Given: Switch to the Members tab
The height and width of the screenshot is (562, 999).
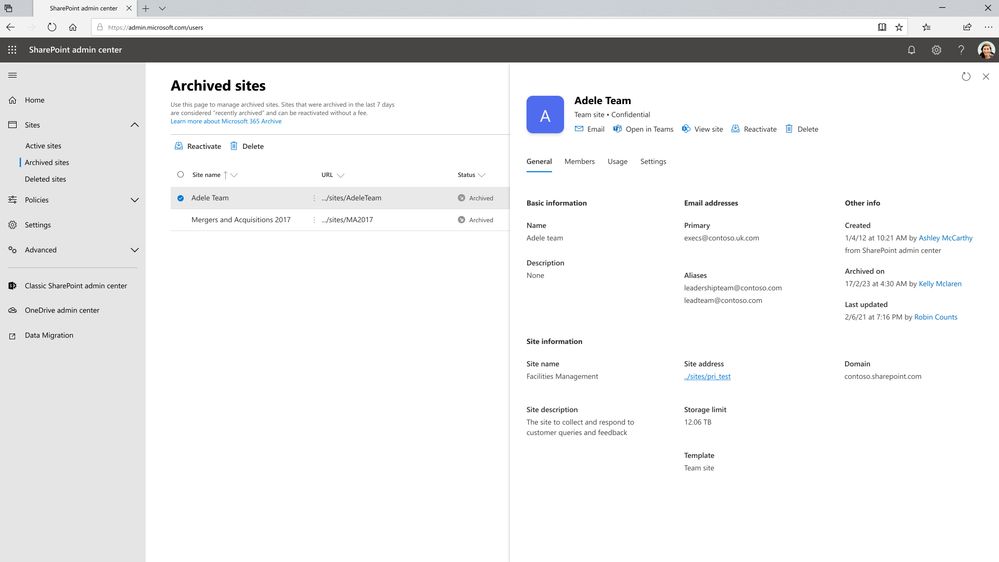Looking at the screenshot, I should click(x=579, y=162).
